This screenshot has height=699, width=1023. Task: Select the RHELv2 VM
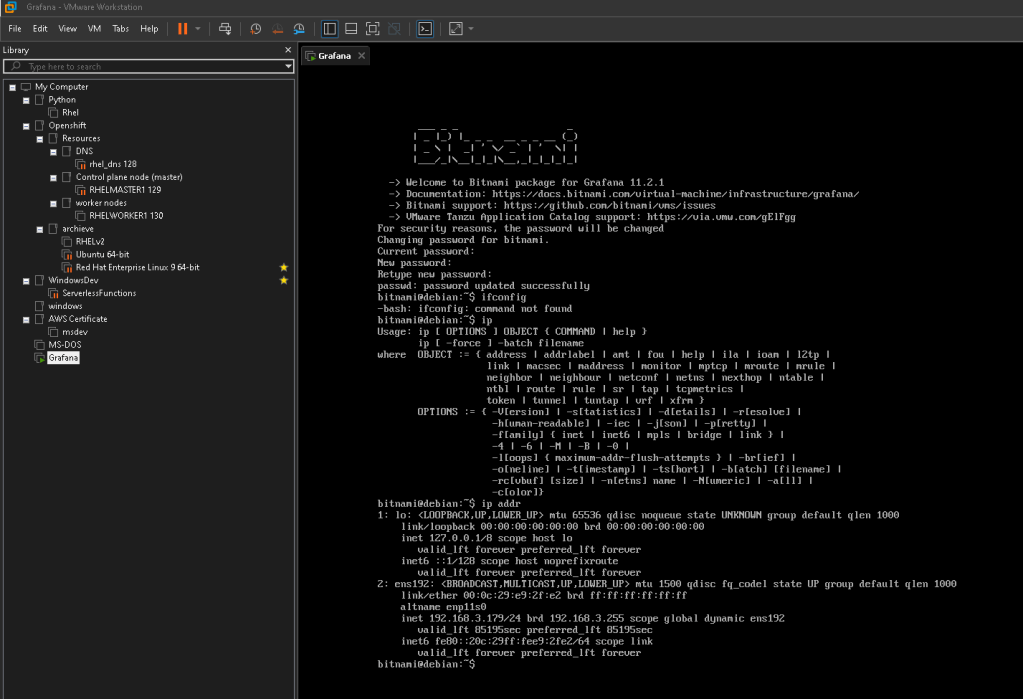tap(89, 241)
